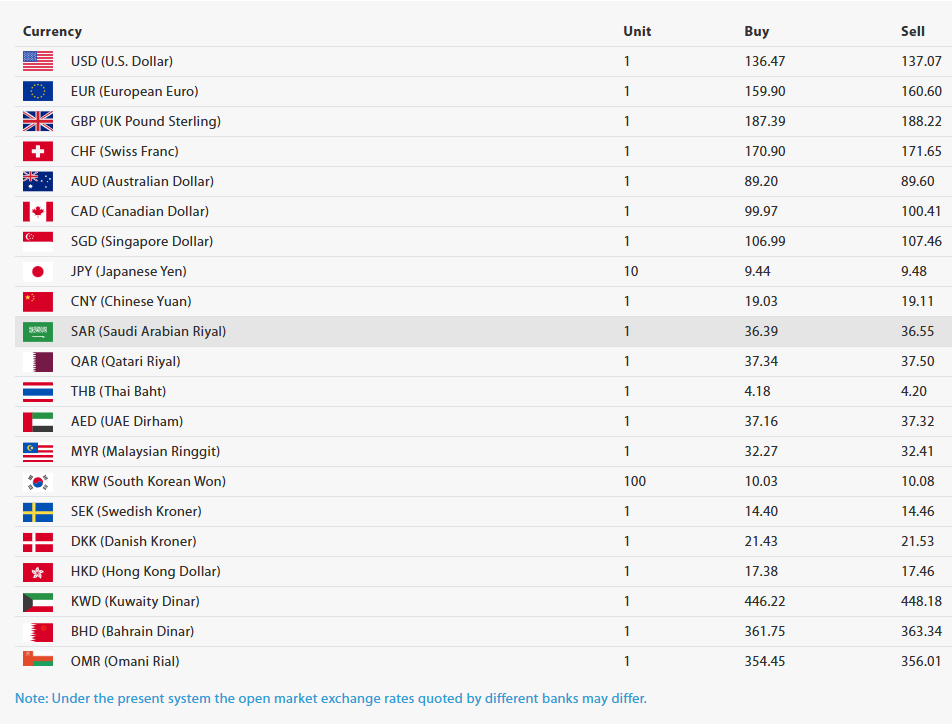Click the United States flag icon
This screenshot has width=952, height=724.
pos(38,61)
